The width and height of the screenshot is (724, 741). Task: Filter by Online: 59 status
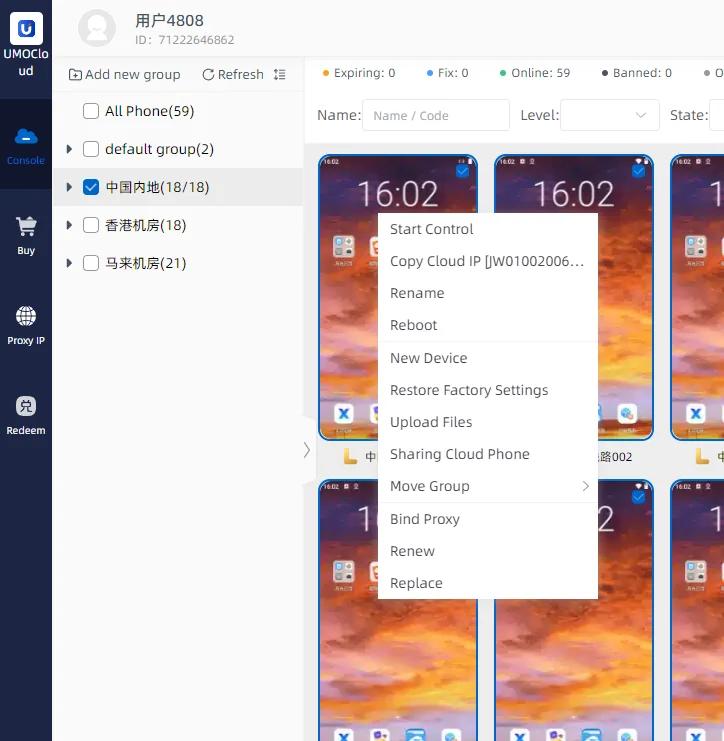tap(535, 73)
